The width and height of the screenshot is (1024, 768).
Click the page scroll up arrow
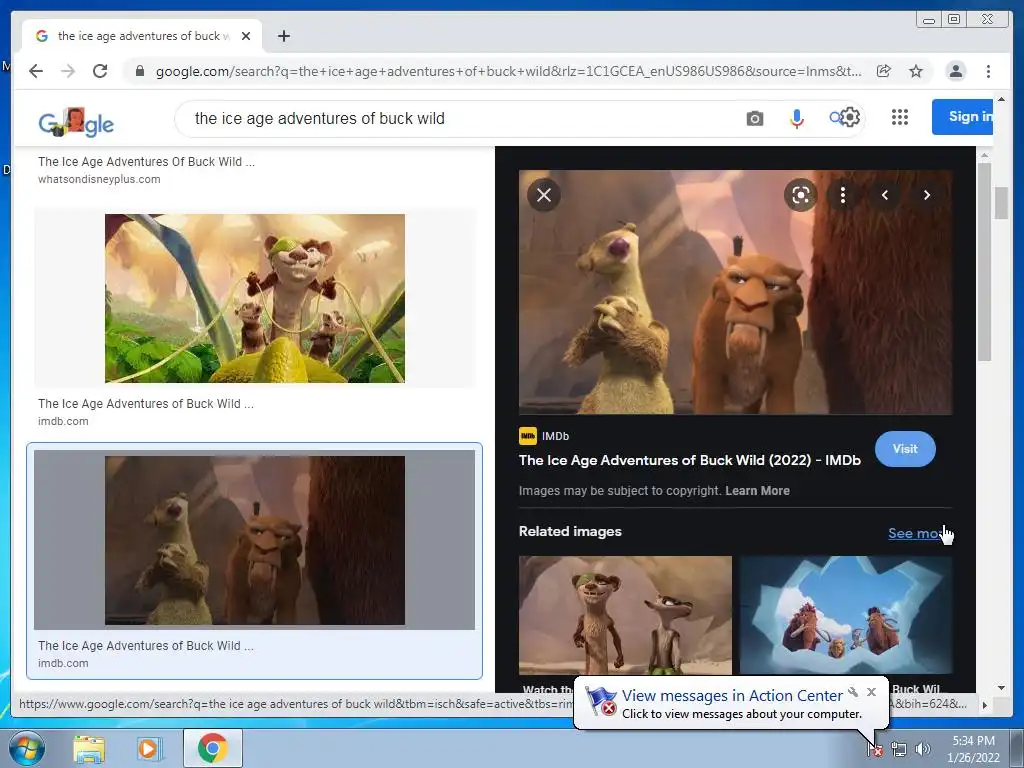(x=1001, y=99)
